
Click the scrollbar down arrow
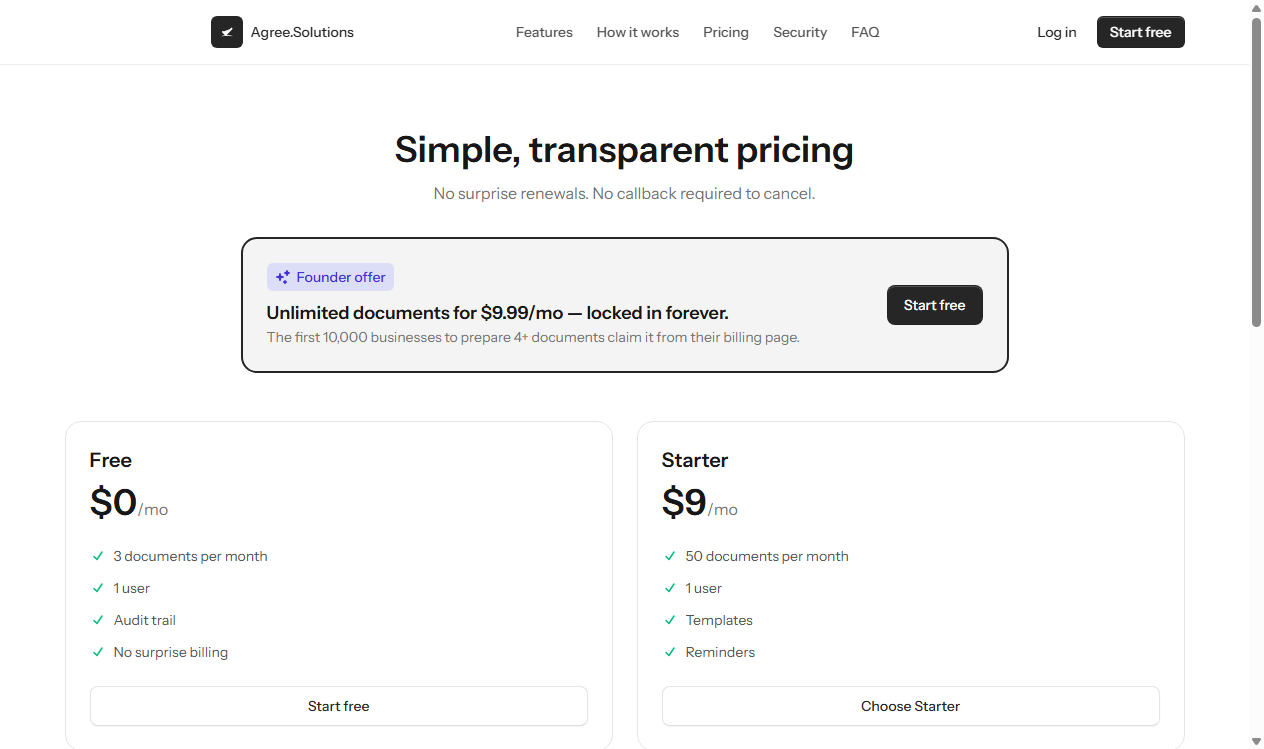pyautogui.click(x=1257, y=741)
